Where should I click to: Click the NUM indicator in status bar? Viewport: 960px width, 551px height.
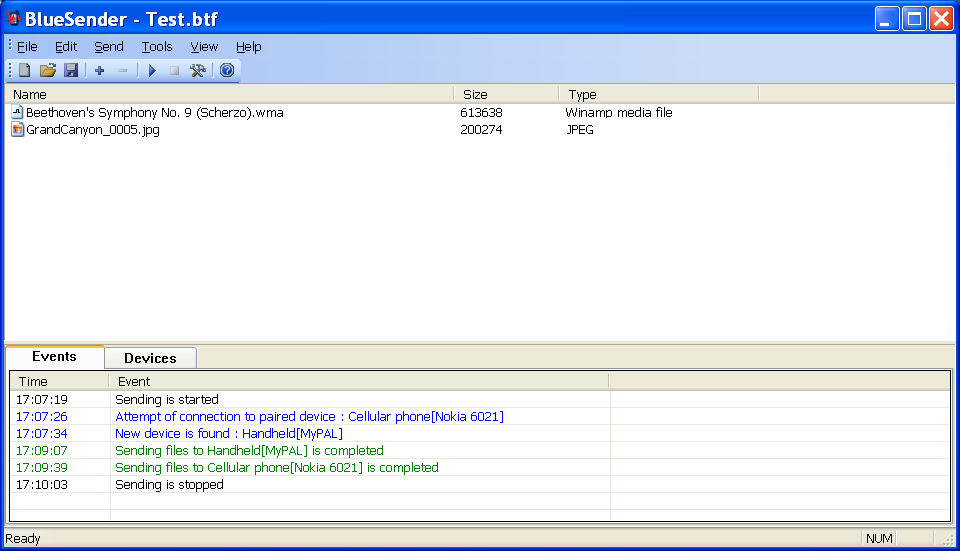tap(879, 539)
